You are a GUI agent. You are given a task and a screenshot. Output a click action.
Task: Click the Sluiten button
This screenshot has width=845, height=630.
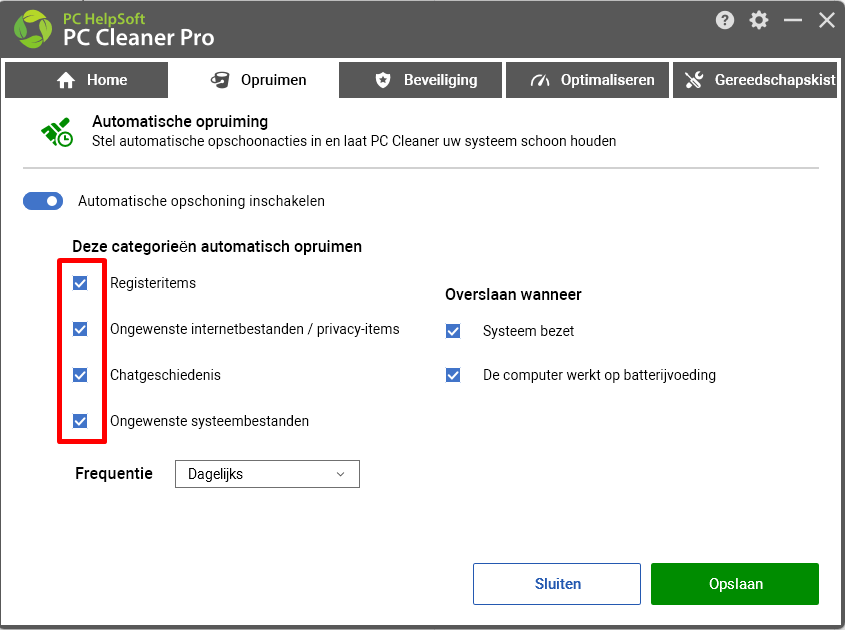click(557, 584)
